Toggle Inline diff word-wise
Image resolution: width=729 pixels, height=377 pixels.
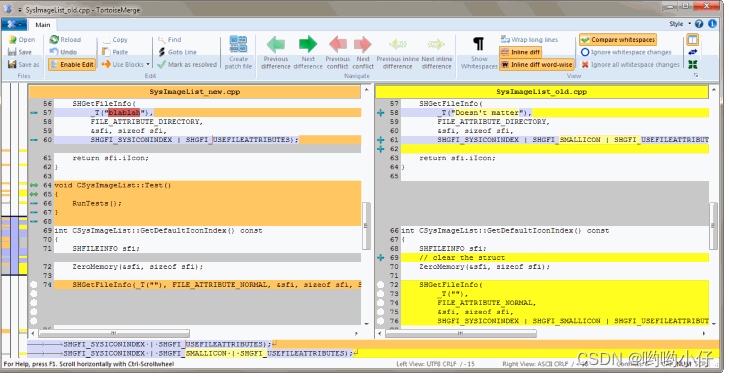[537, 65]
